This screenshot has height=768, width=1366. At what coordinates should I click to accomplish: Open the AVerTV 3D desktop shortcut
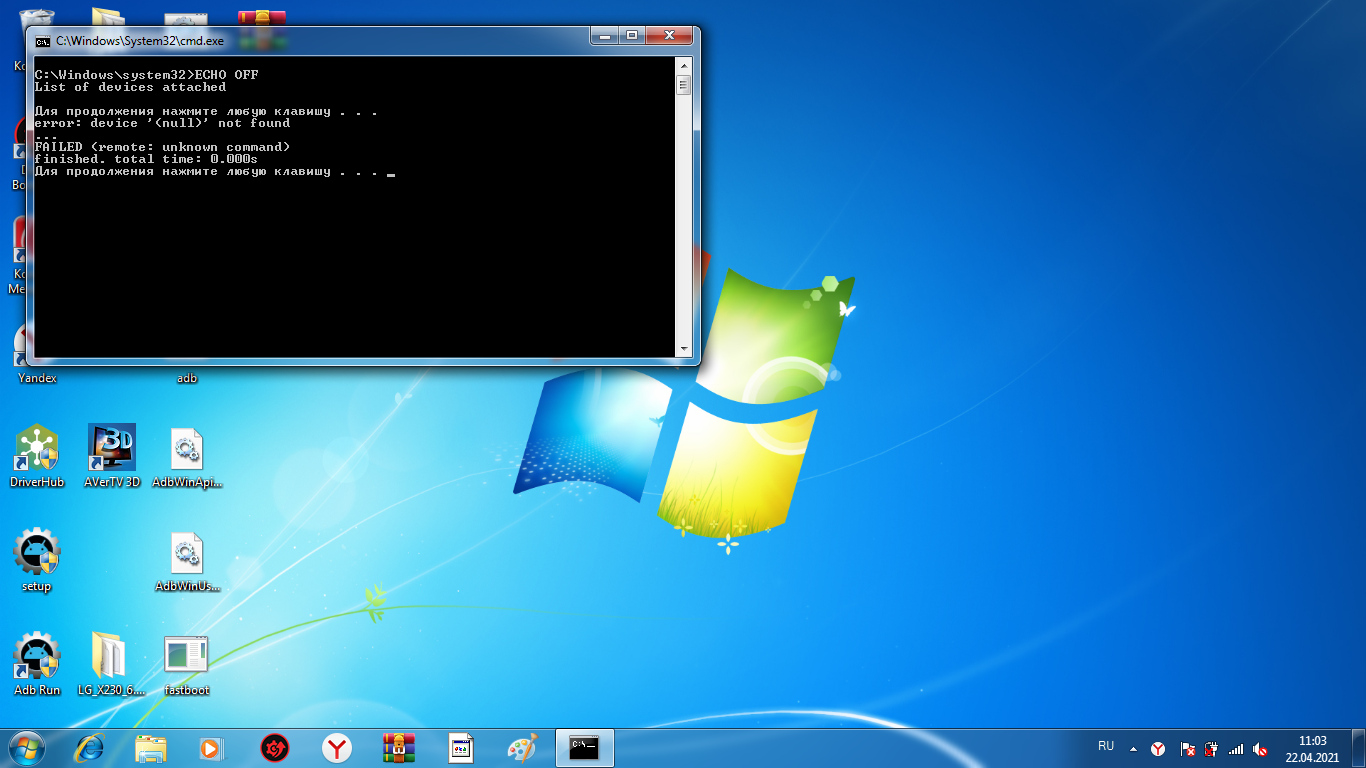coord(112,456)
